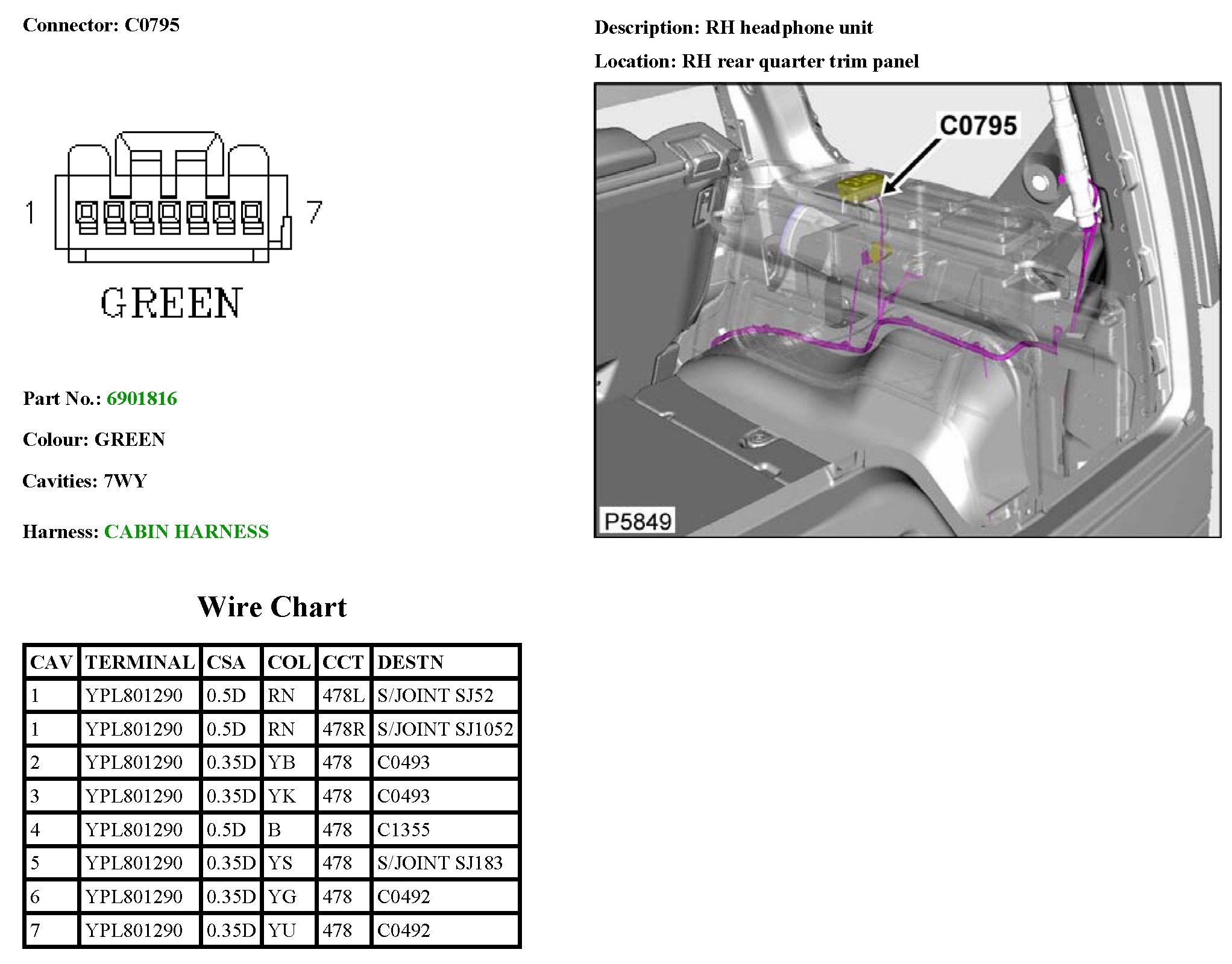This screenshot has width=1232, height=964.
Task: Click the green connector diagram drawing
Action: (173, 199)
